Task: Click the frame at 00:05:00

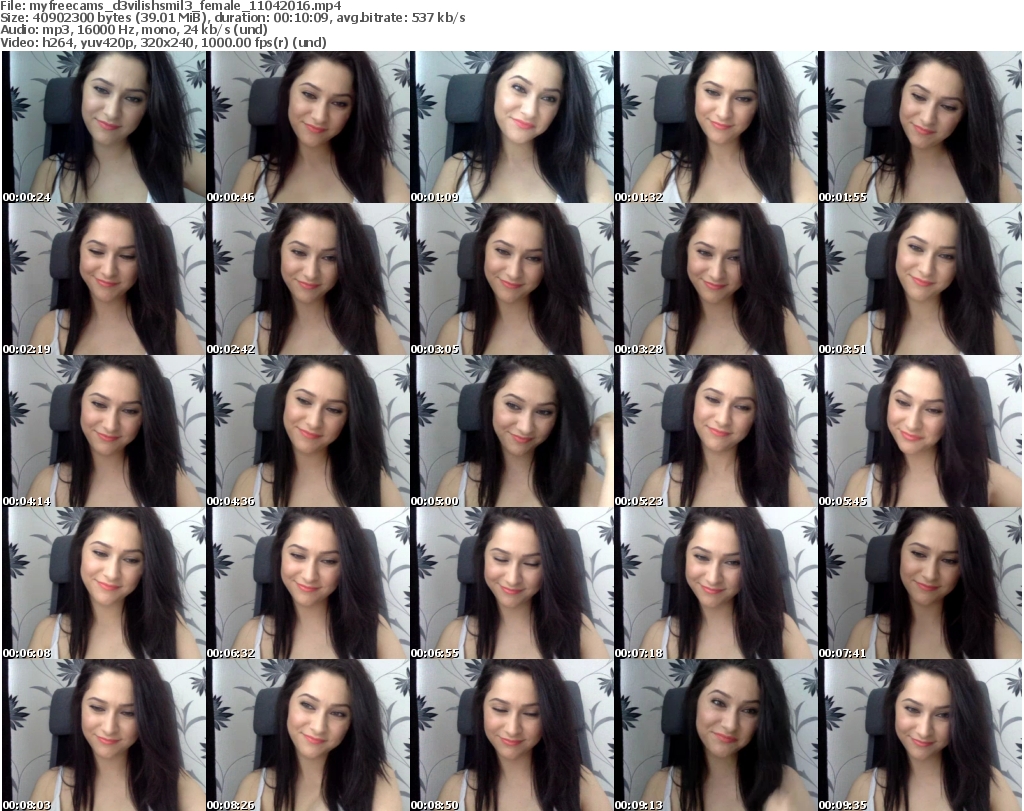Action: (x=512, y=431)
